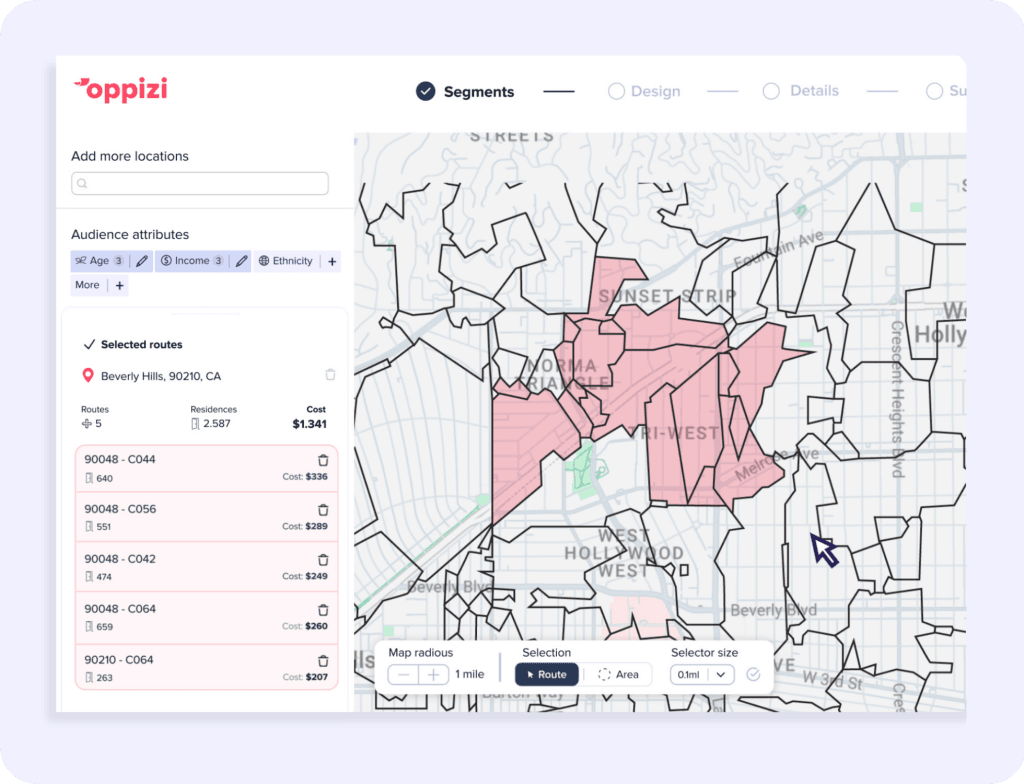
Task: Edit the Age attribute pencil icon
Action: coord(142,261)
